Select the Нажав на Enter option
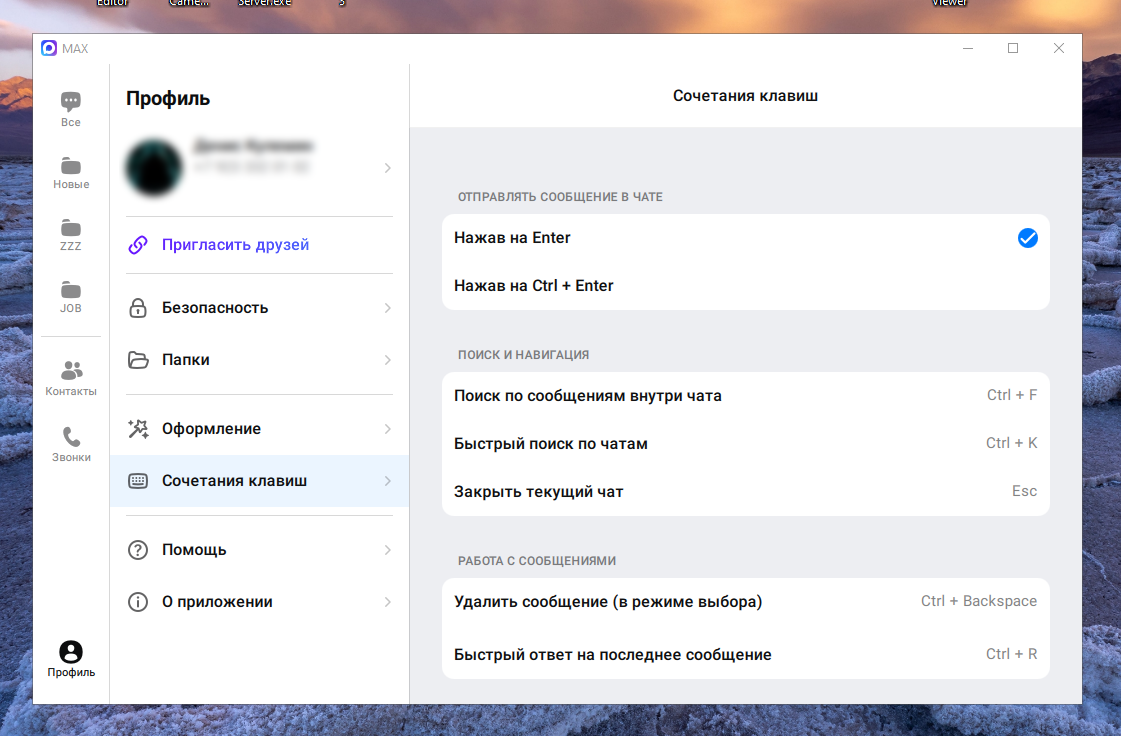The height and width of the screenshot is (736, 1121). [x=512, y=238]
